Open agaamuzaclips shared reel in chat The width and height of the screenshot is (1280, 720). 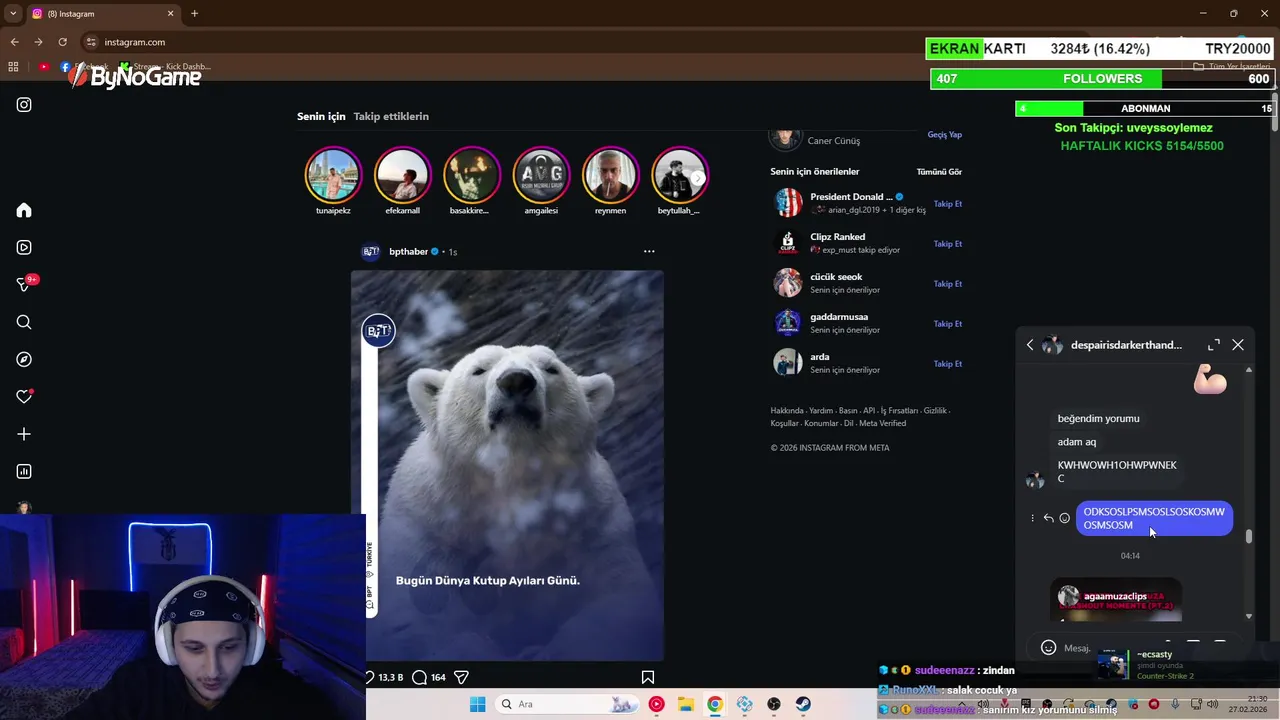point(1116,600)
